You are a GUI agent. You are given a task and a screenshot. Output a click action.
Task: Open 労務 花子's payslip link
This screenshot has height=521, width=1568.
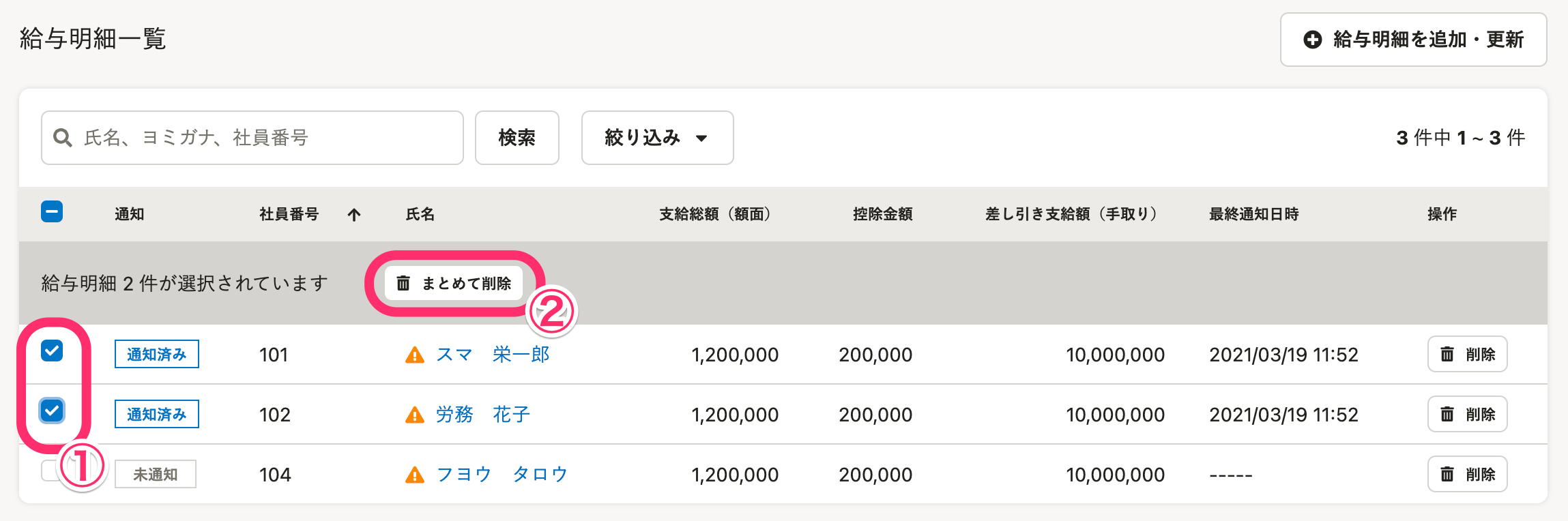tap(483, 415)
